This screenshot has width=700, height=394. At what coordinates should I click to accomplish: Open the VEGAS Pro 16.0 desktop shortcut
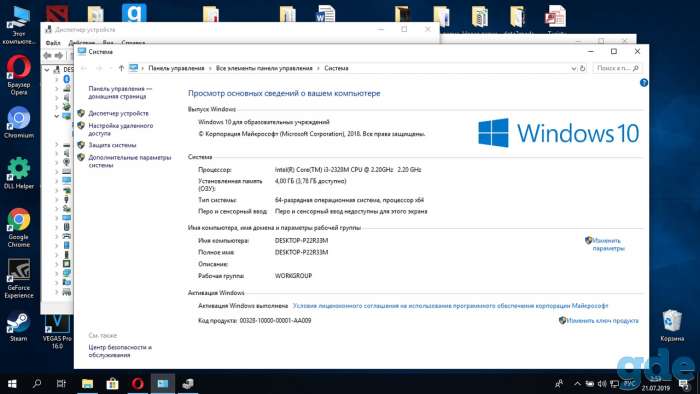point(57,331)
